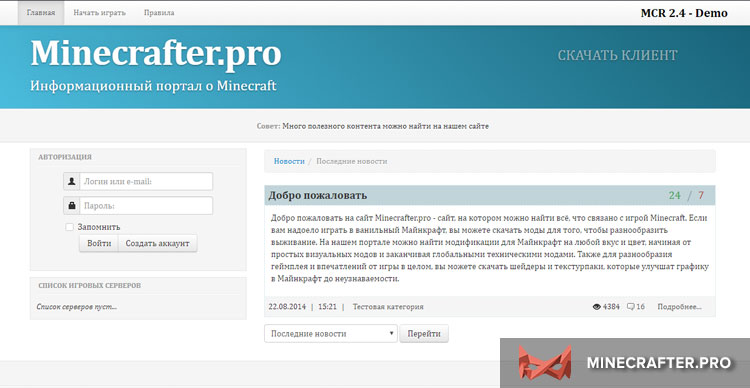Click the Тестовая категория link
This screenshot has height=388, width=750.
(x=388, y=307)
